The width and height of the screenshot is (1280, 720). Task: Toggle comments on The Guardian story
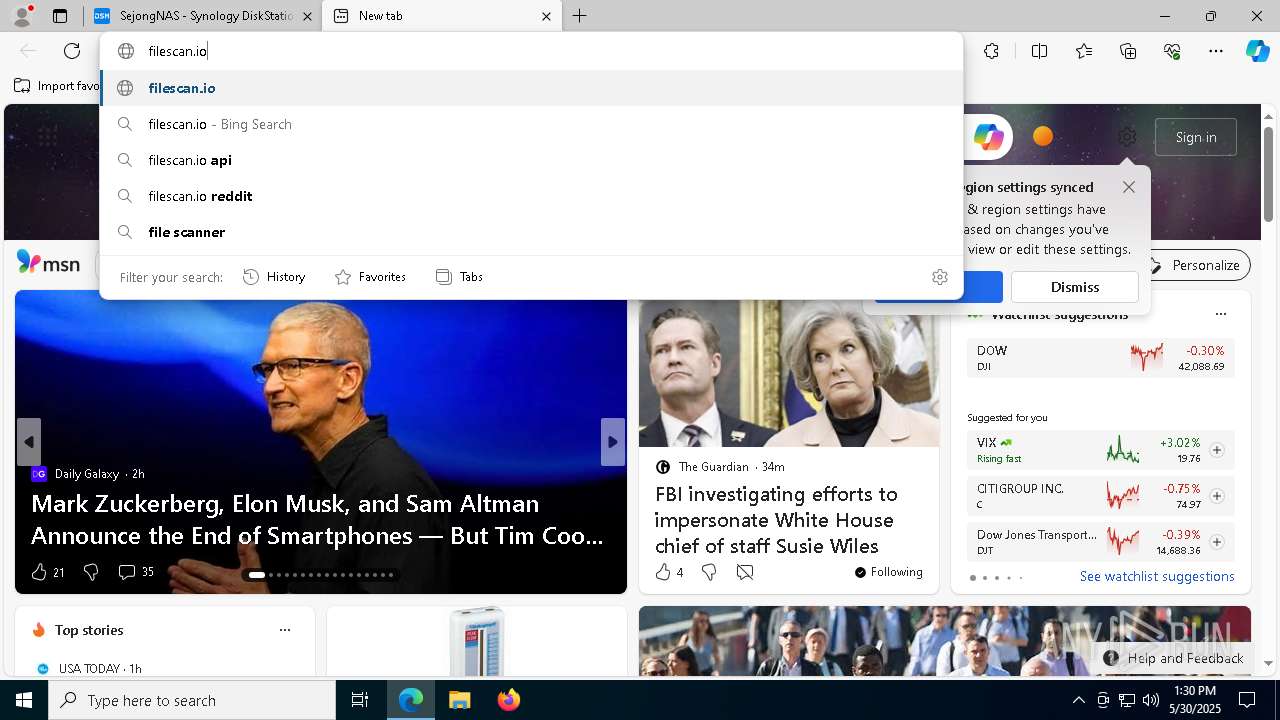tap(745, 572)
